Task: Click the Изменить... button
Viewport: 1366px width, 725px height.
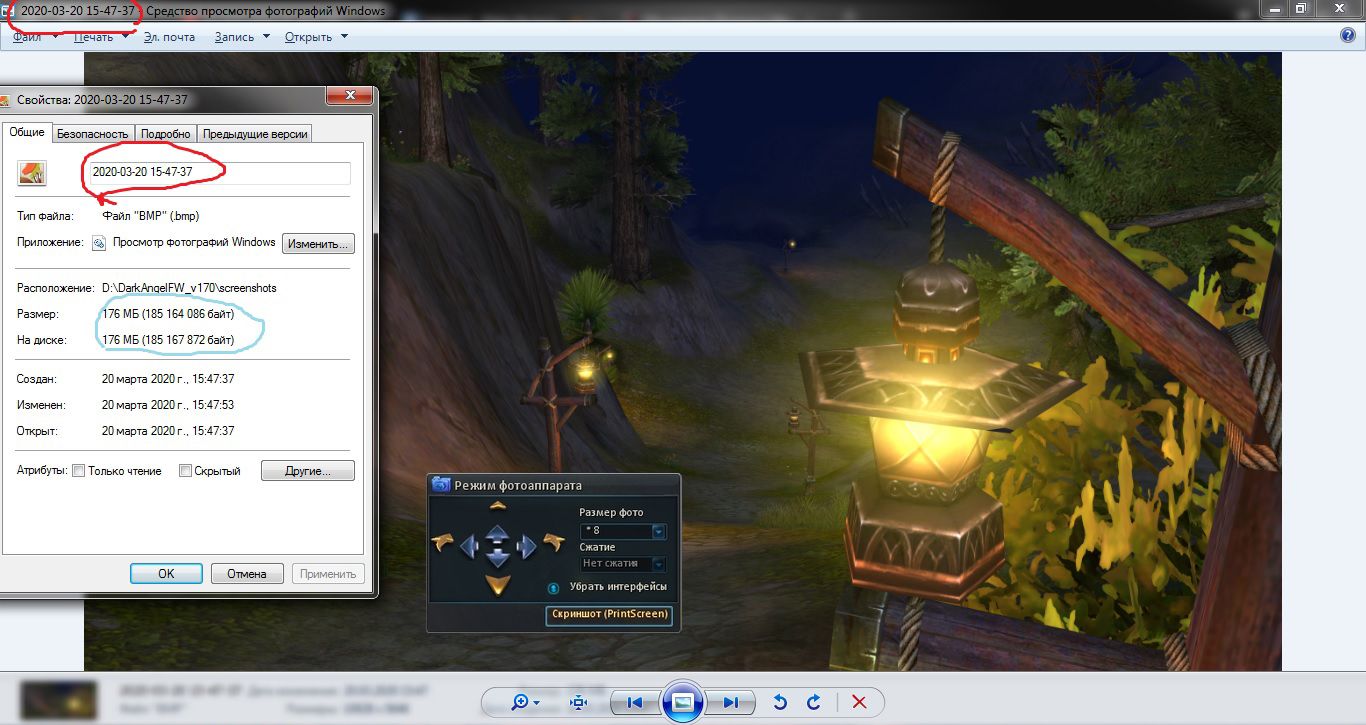Action: pos(318,243)
